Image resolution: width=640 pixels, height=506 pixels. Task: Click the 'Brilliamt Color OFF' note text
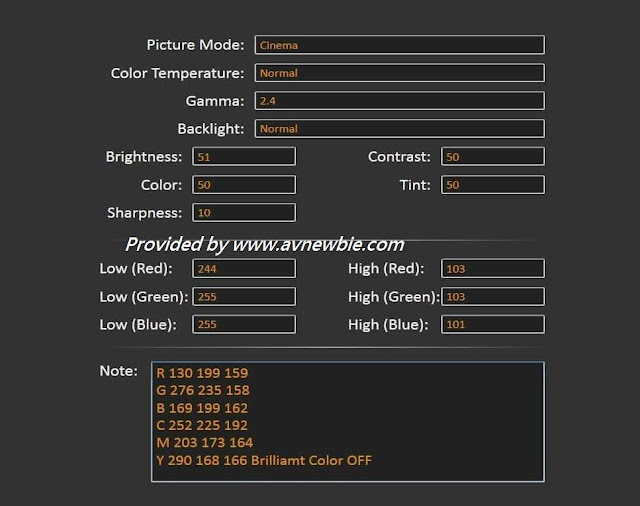click(311, 460)
